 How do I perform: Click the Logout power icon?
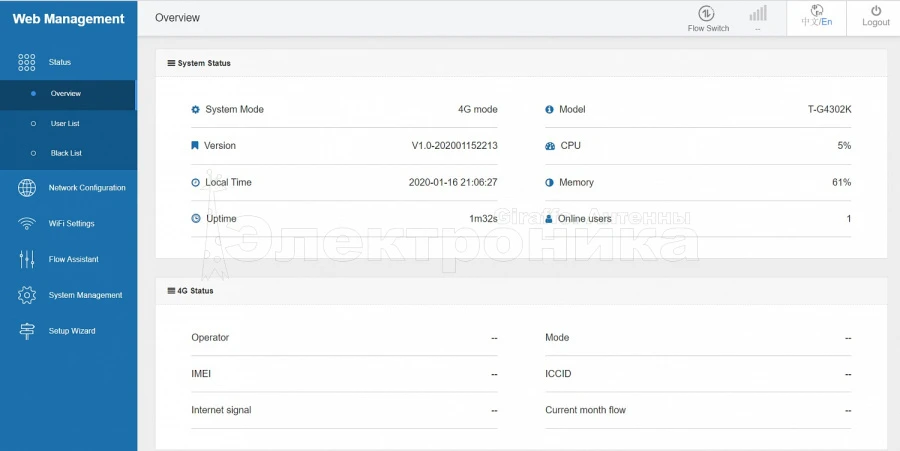[x=875, y=12]
